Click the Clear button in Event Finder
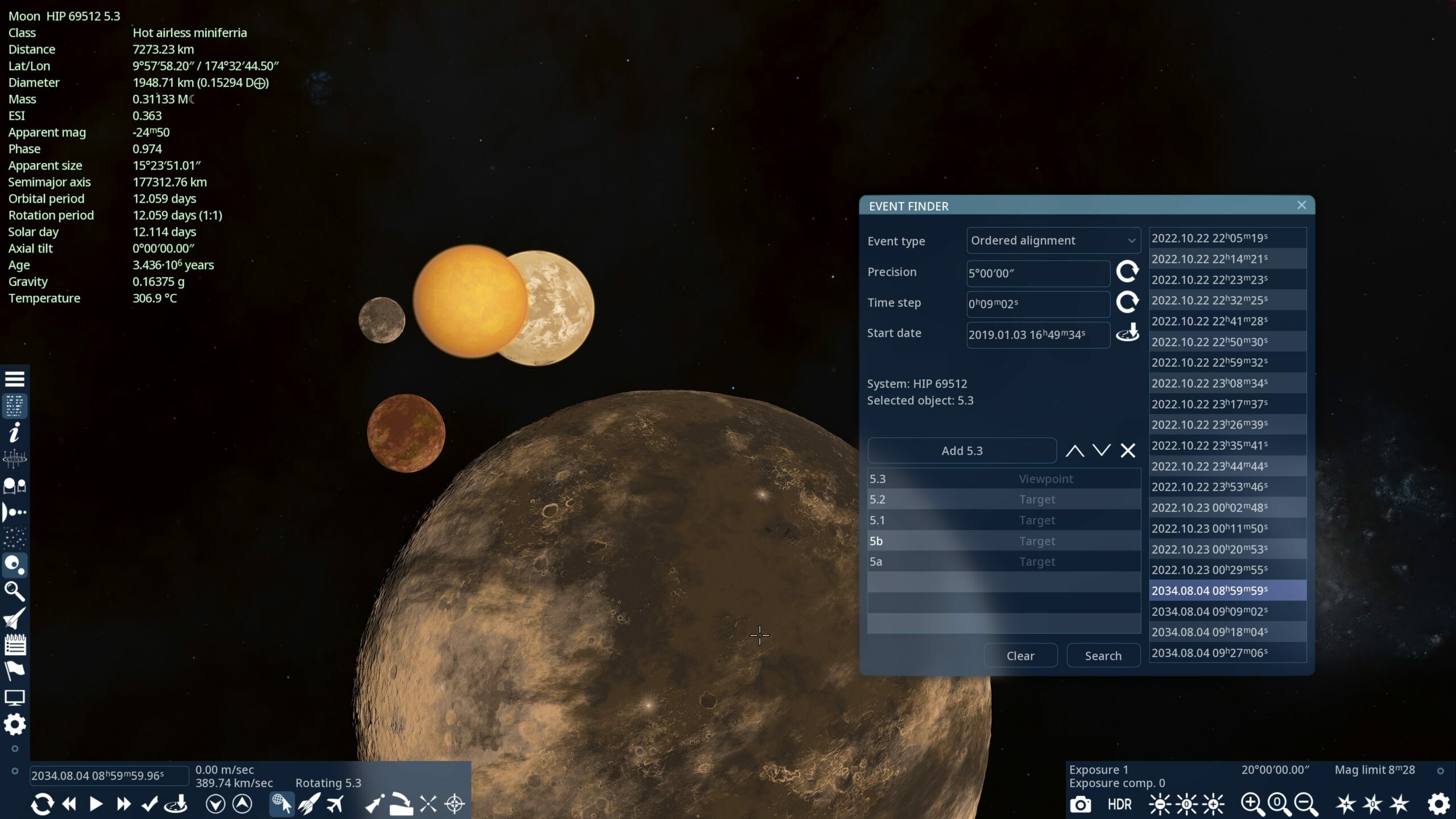This screenshot has height=819, width=1456. pyautogui.click(x=1020, y=655)
